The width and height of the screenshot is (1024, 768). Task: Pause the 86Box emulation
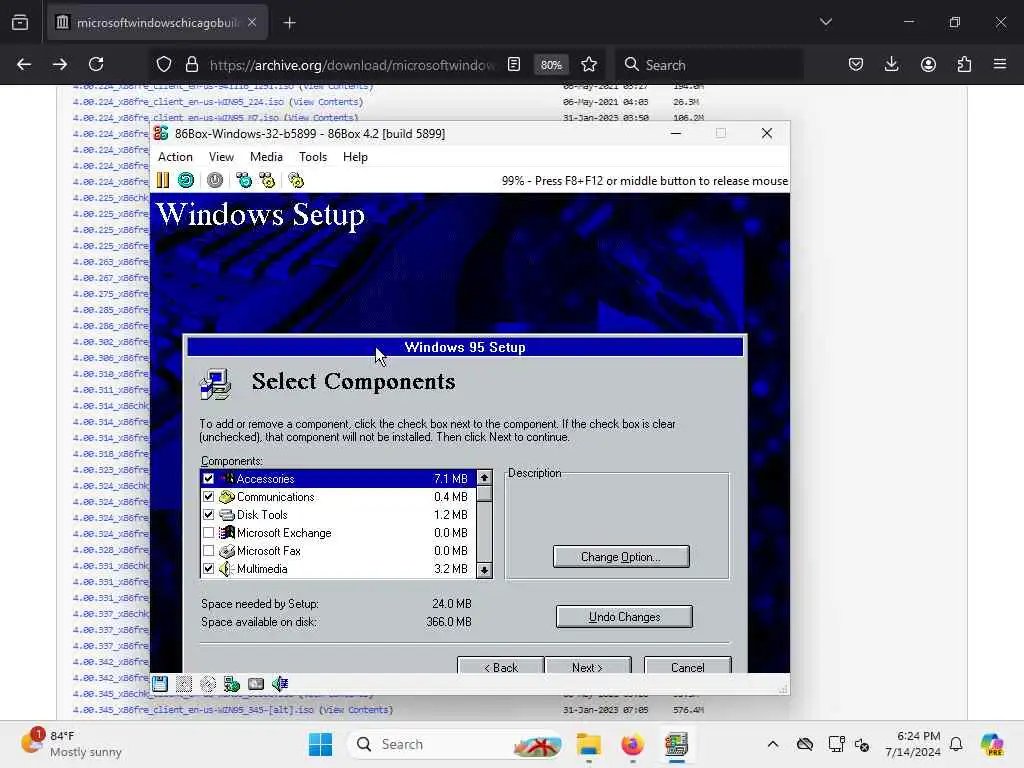coord(163,180)
